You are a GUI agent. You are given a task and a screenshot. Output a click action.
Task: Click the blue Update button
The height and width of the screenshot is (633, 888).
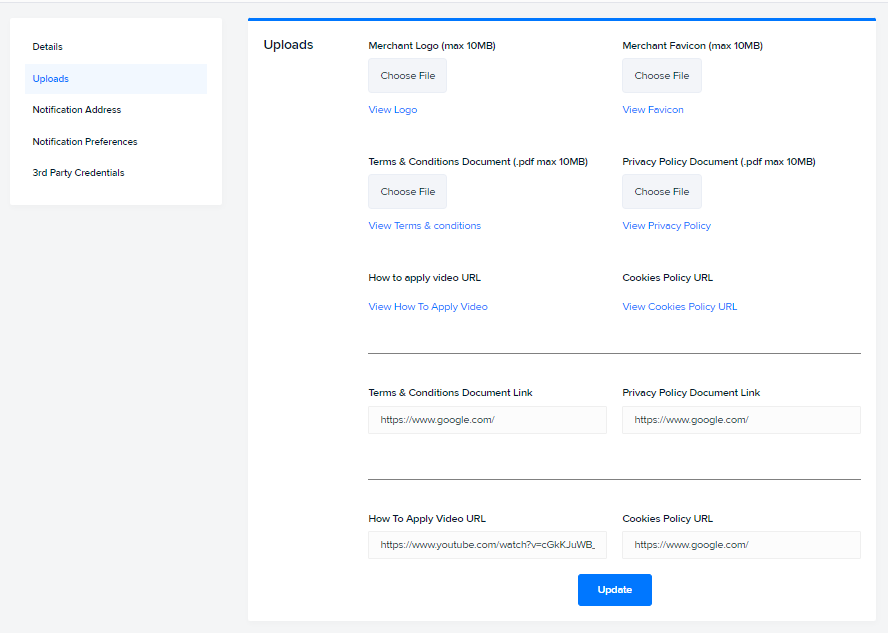pyautogui.click(x=614, y=590)
